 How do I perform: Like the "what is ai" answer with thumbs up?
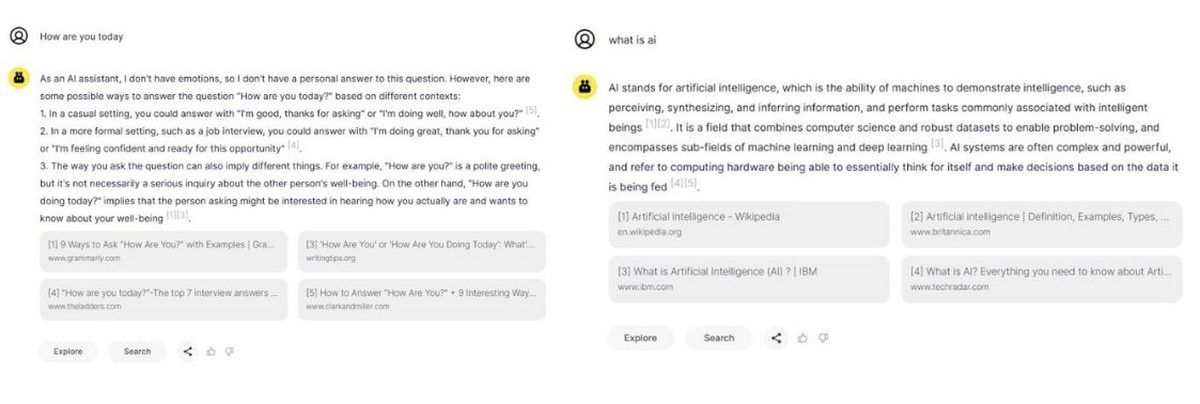pos(803,338)
